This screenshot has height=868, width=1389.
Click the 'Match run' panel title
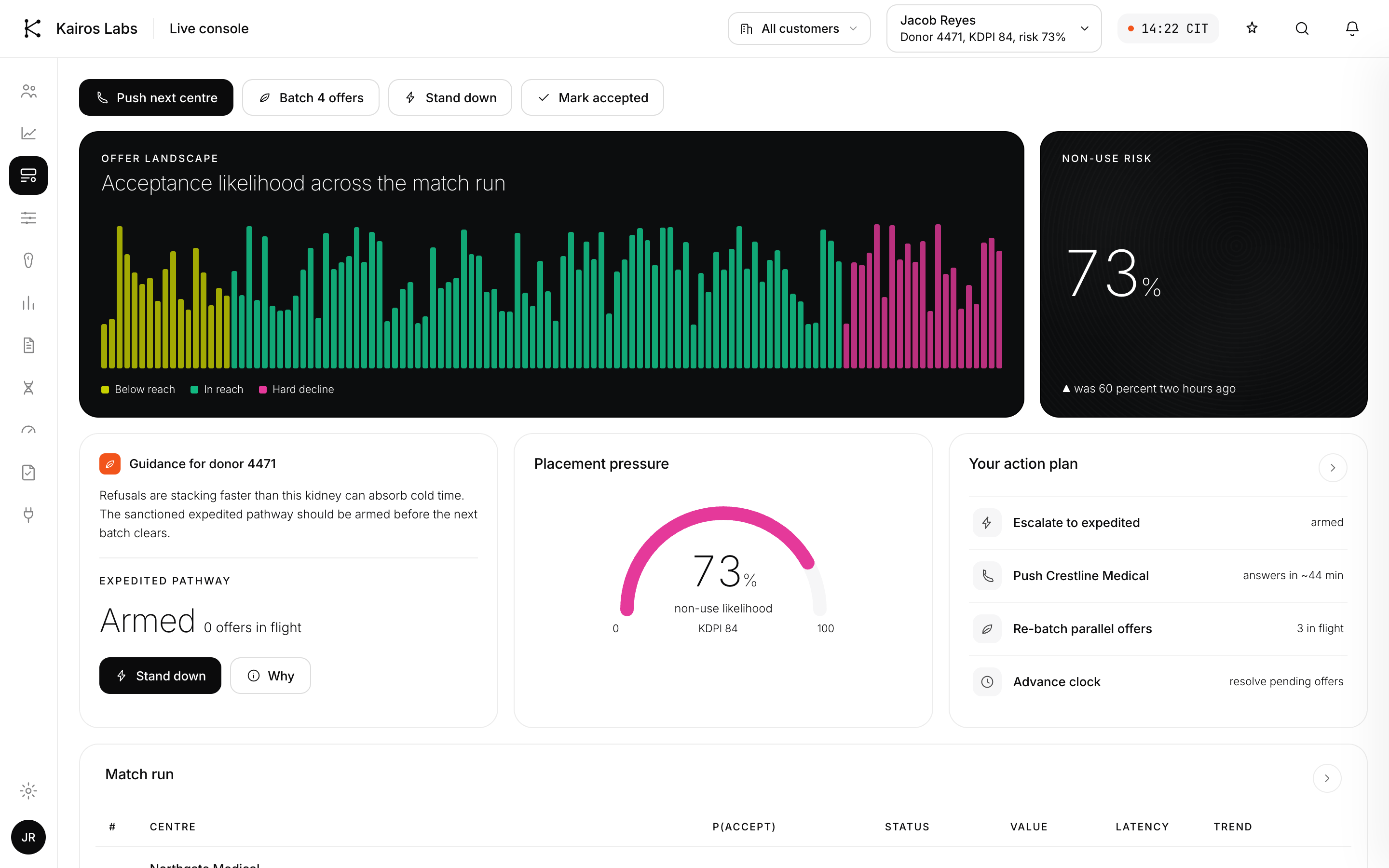pos(139,774)
